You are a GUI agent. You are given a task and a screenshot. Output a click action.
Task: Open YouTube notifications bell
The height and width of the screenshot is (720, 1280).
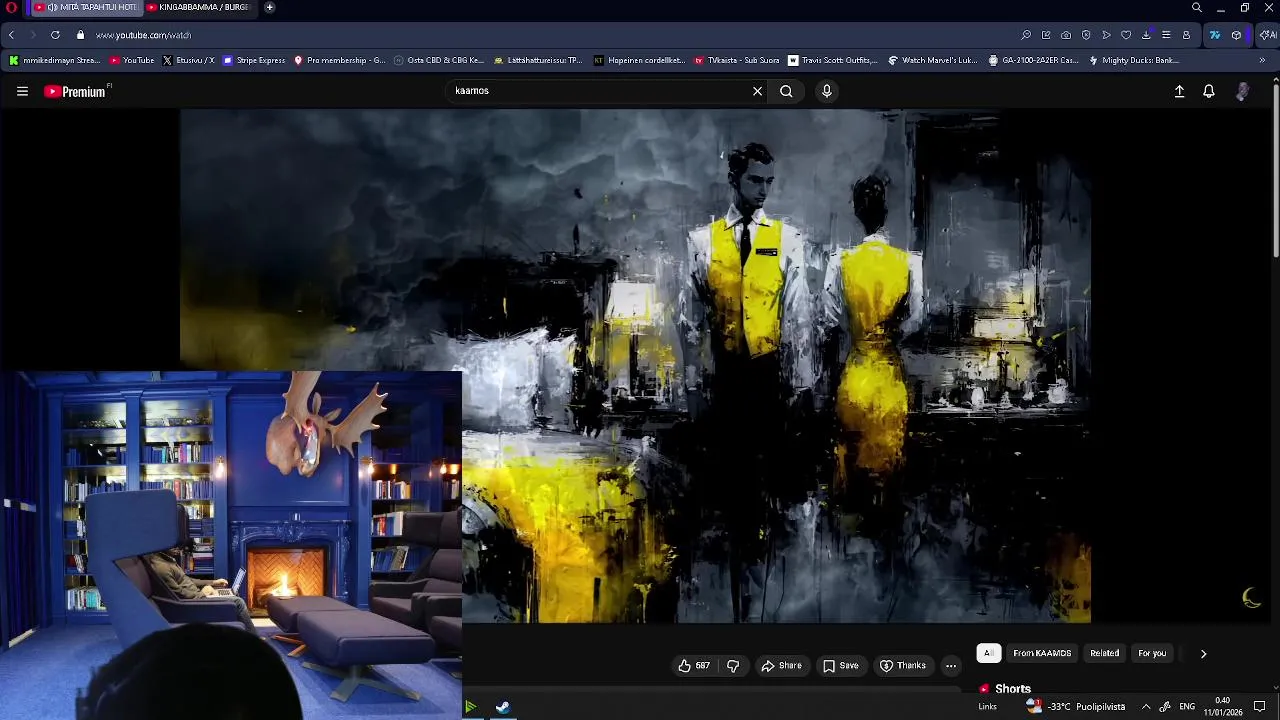point(1209,91)
